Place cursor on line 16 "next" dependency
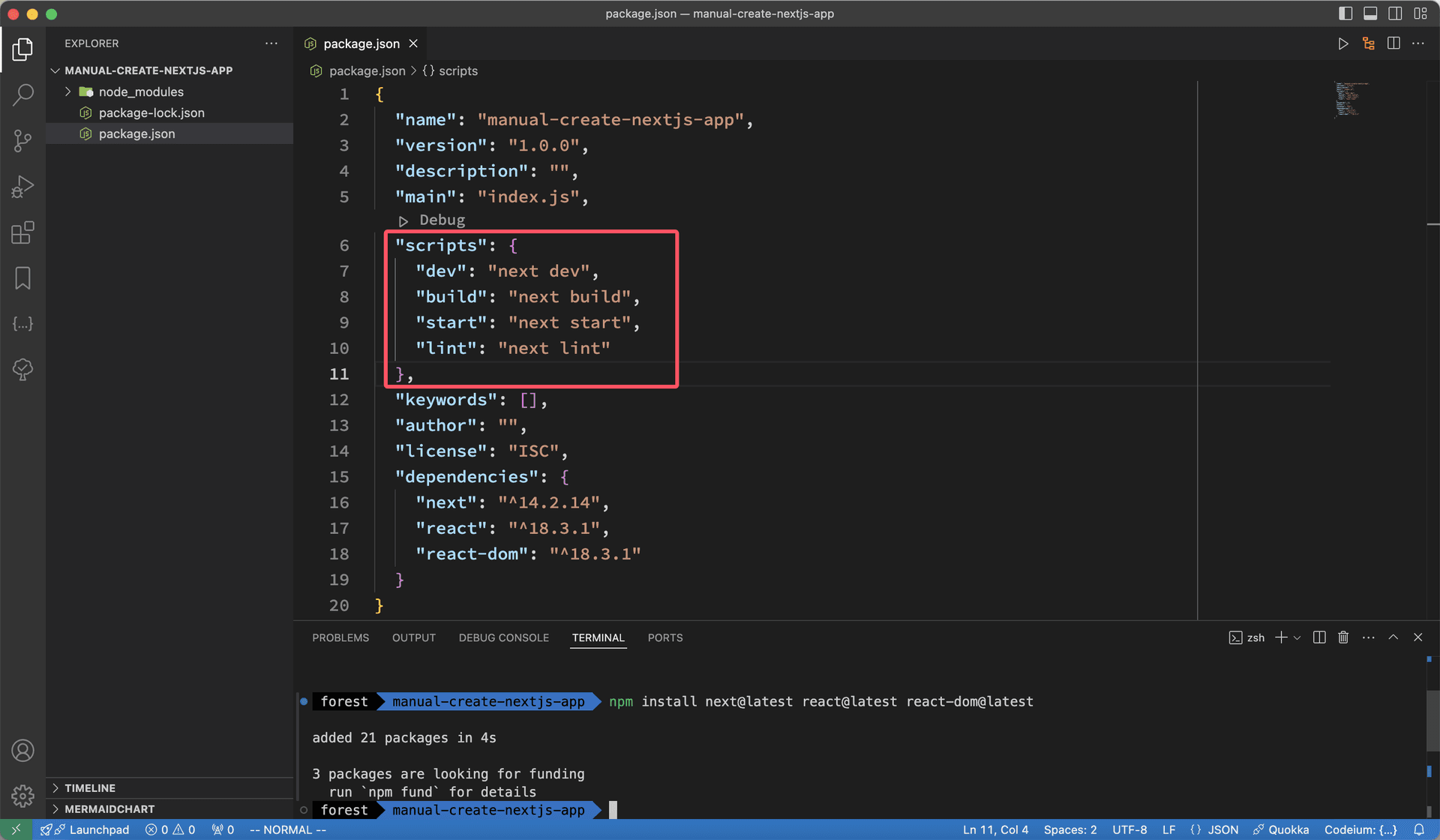The image size is (1440, 840). click(512, 502)
